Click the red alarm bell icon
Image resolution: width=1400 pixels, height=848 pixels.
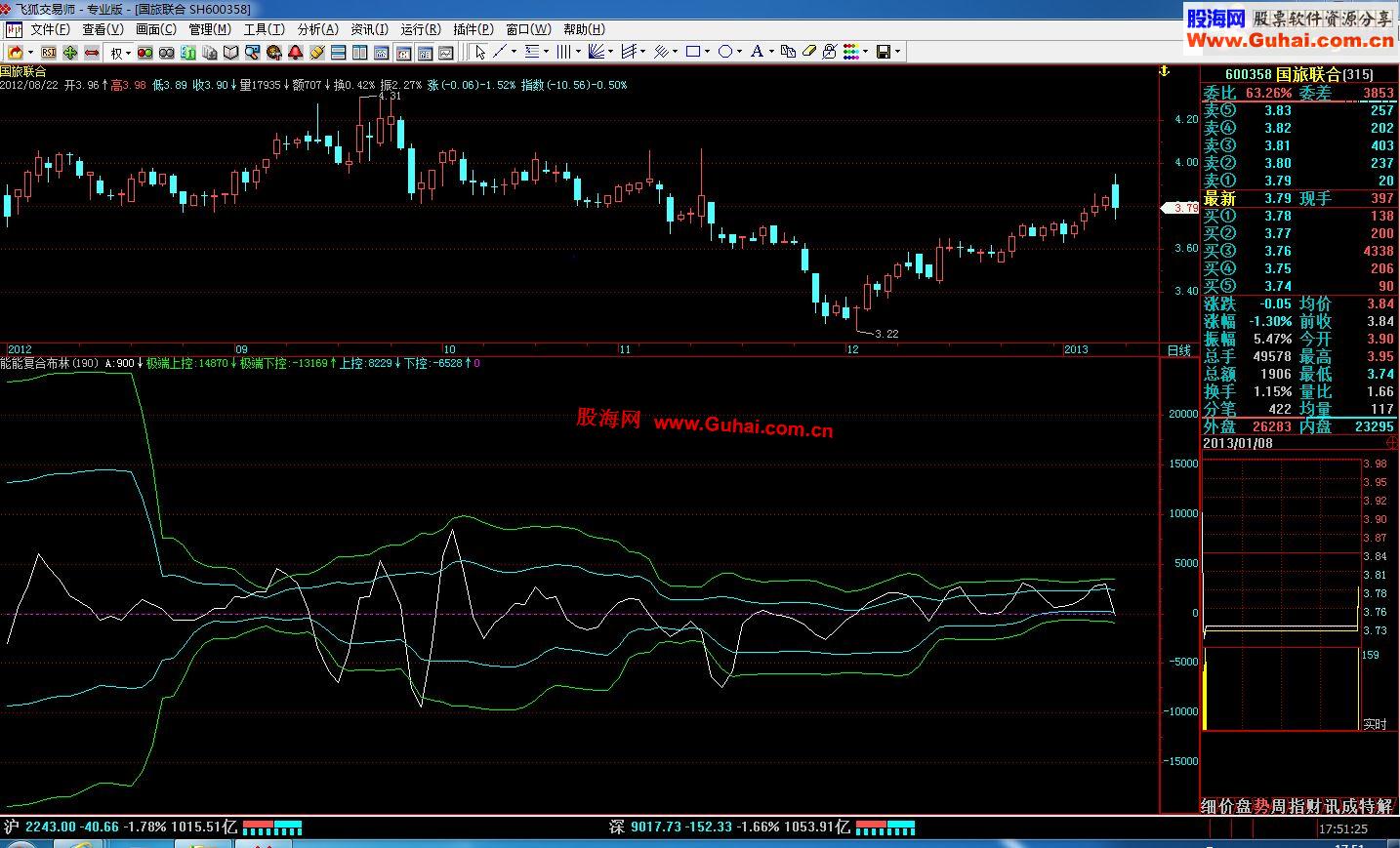(x=295, y=52)
